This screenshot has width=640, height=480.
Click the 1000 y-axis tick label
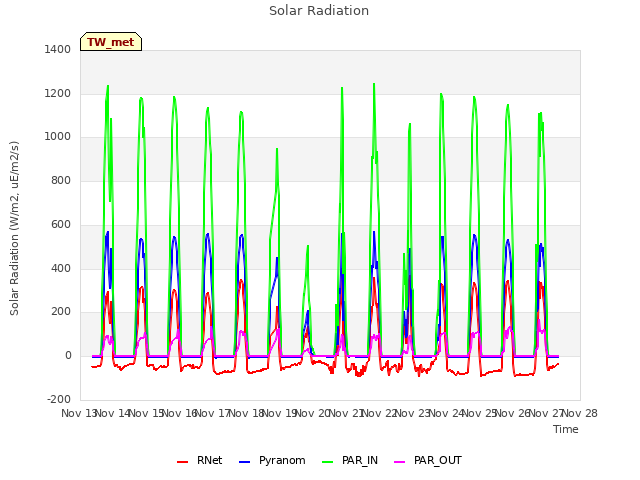click(58, 137)
